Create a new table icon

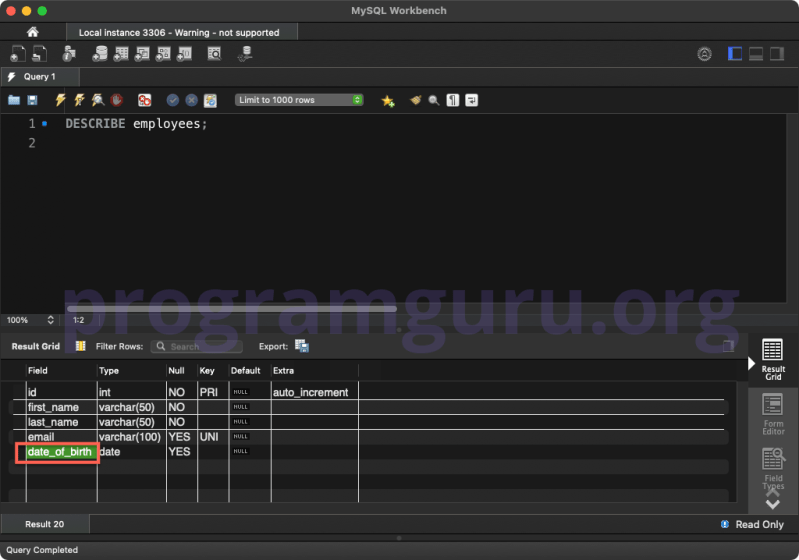click(x=121, y=54)
